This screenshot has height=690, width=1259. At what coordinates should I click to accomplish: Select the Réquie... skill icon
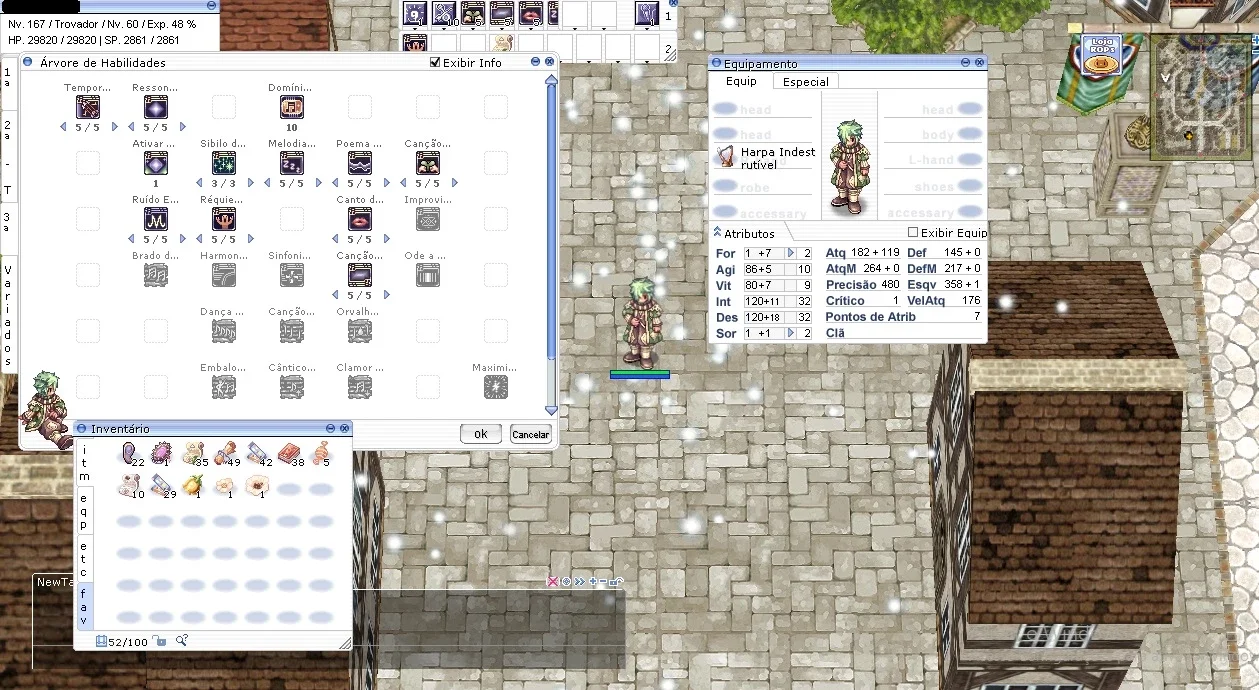click(224, 219)
